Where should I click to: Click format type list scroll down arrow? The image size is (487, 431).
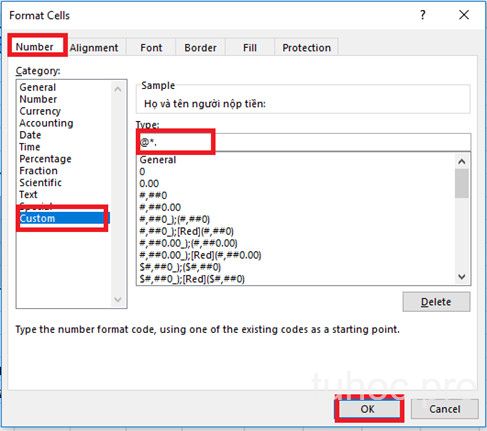(462, 276)
